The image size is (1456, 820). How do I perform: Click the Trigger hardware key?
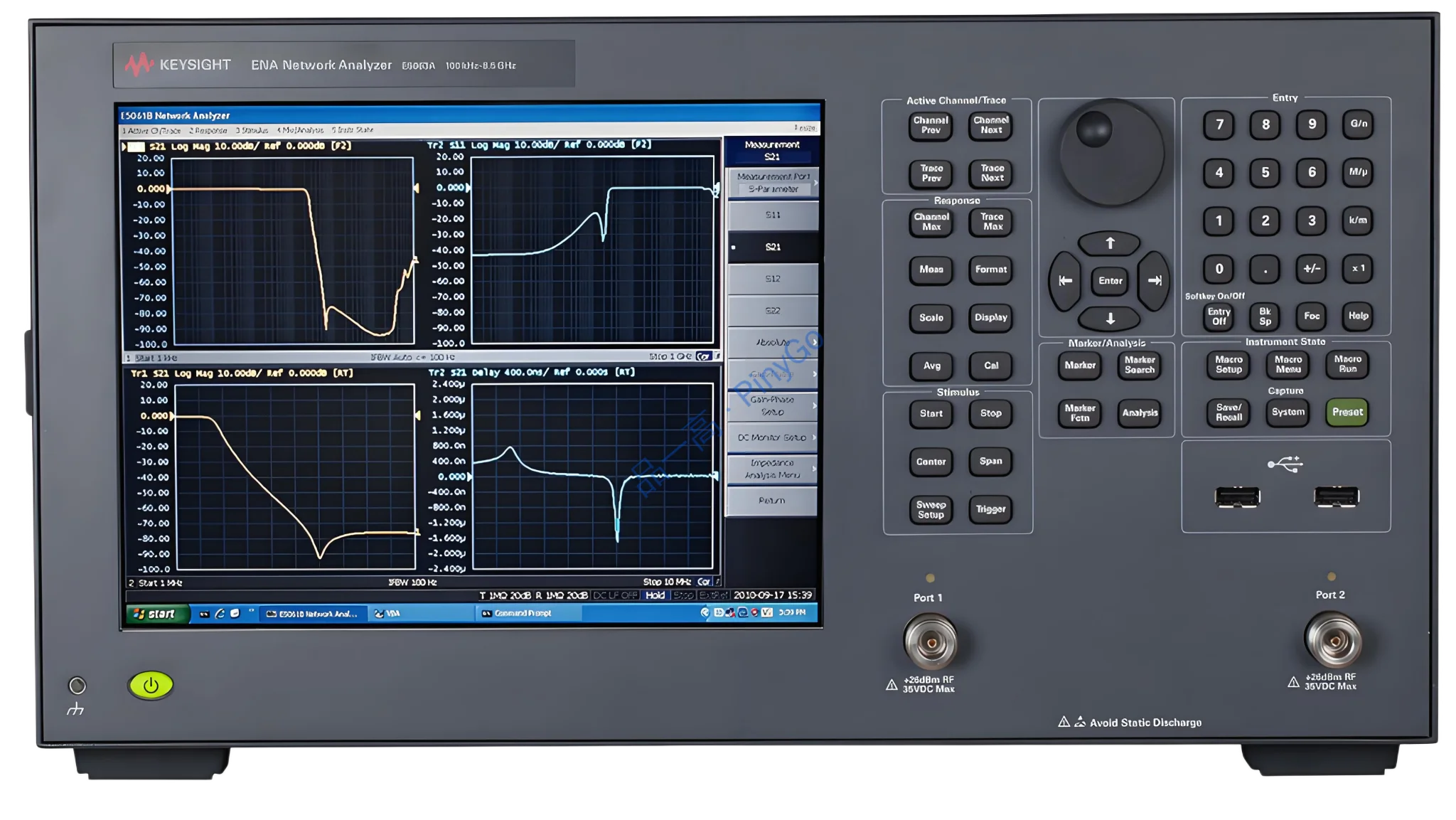pos(991,509)
